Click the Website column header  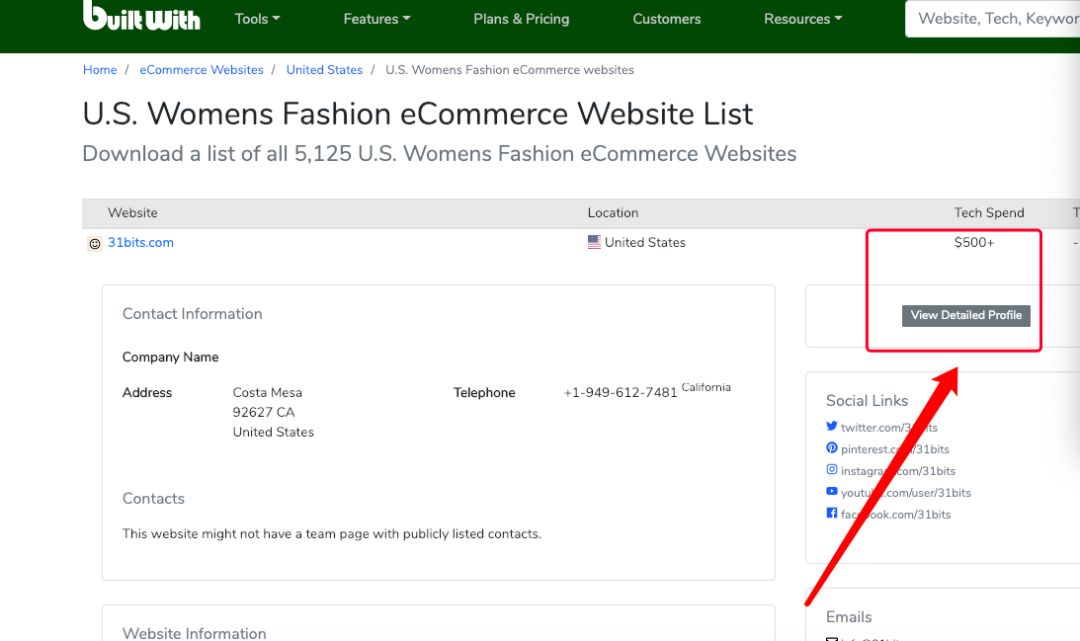coord(132,213)
